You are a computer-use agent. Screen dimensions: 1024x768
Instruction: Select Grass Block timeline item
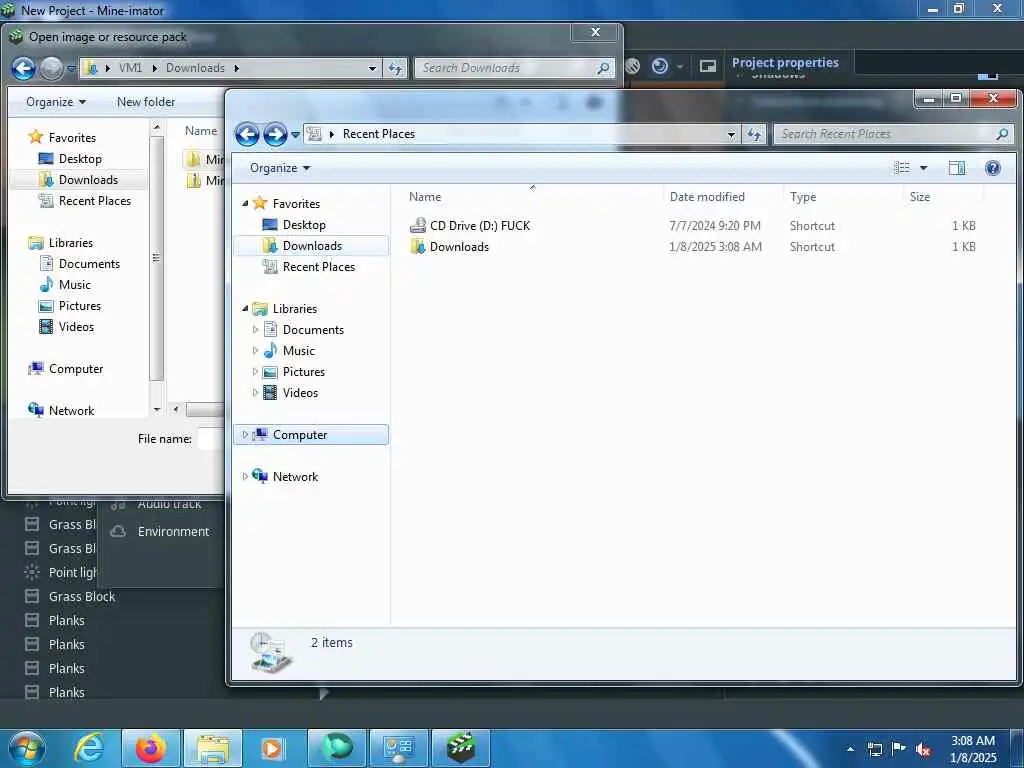tap(71, 596)
